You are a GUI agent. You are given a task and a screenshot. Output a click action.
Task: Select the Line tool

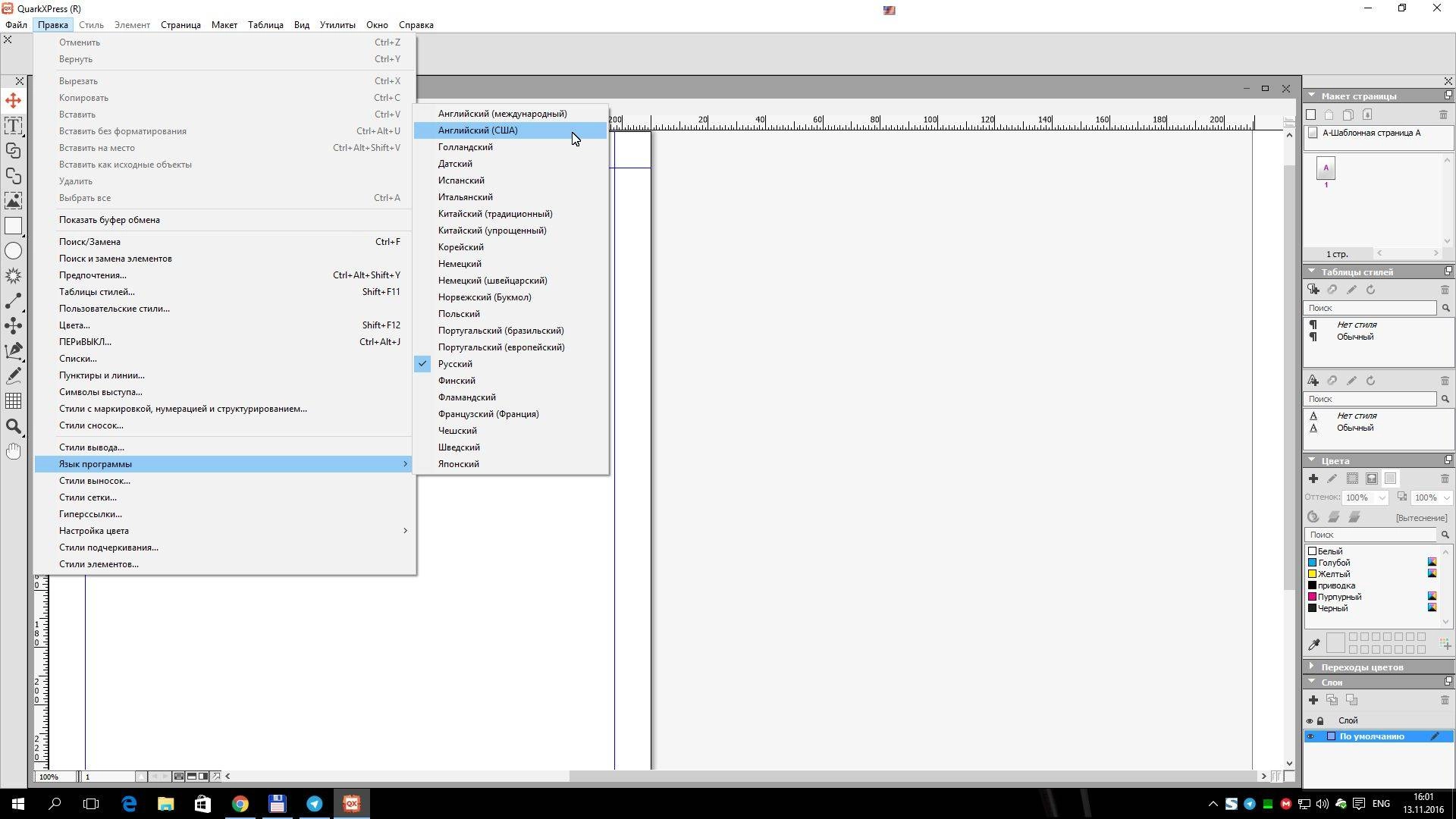13,301
